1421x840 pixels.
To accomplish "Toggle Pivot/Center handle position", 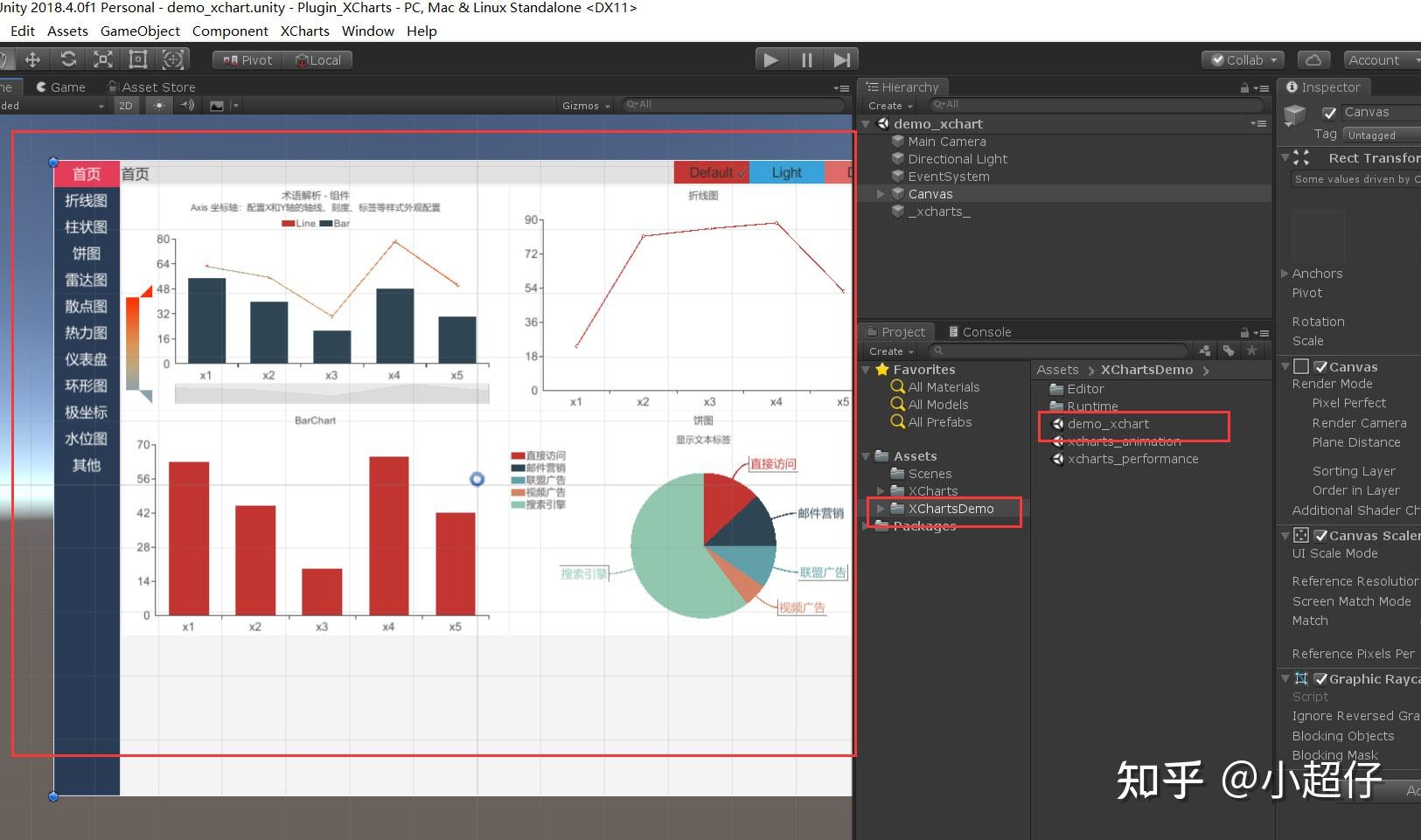I will (247, 60).
